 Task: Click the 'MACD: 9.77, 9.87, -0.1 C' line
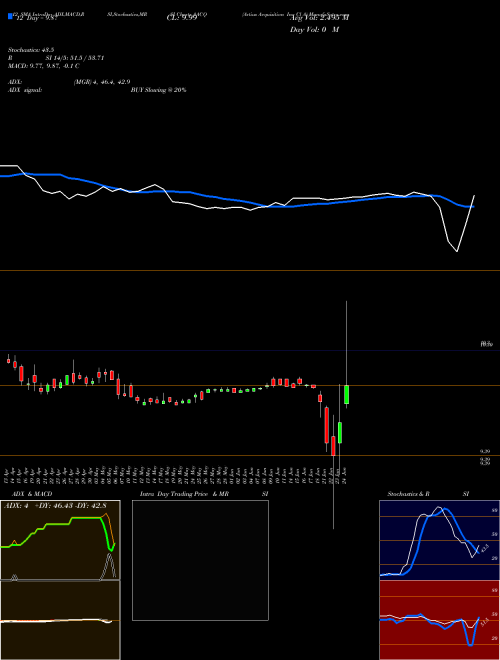click(x=43, y=66)
